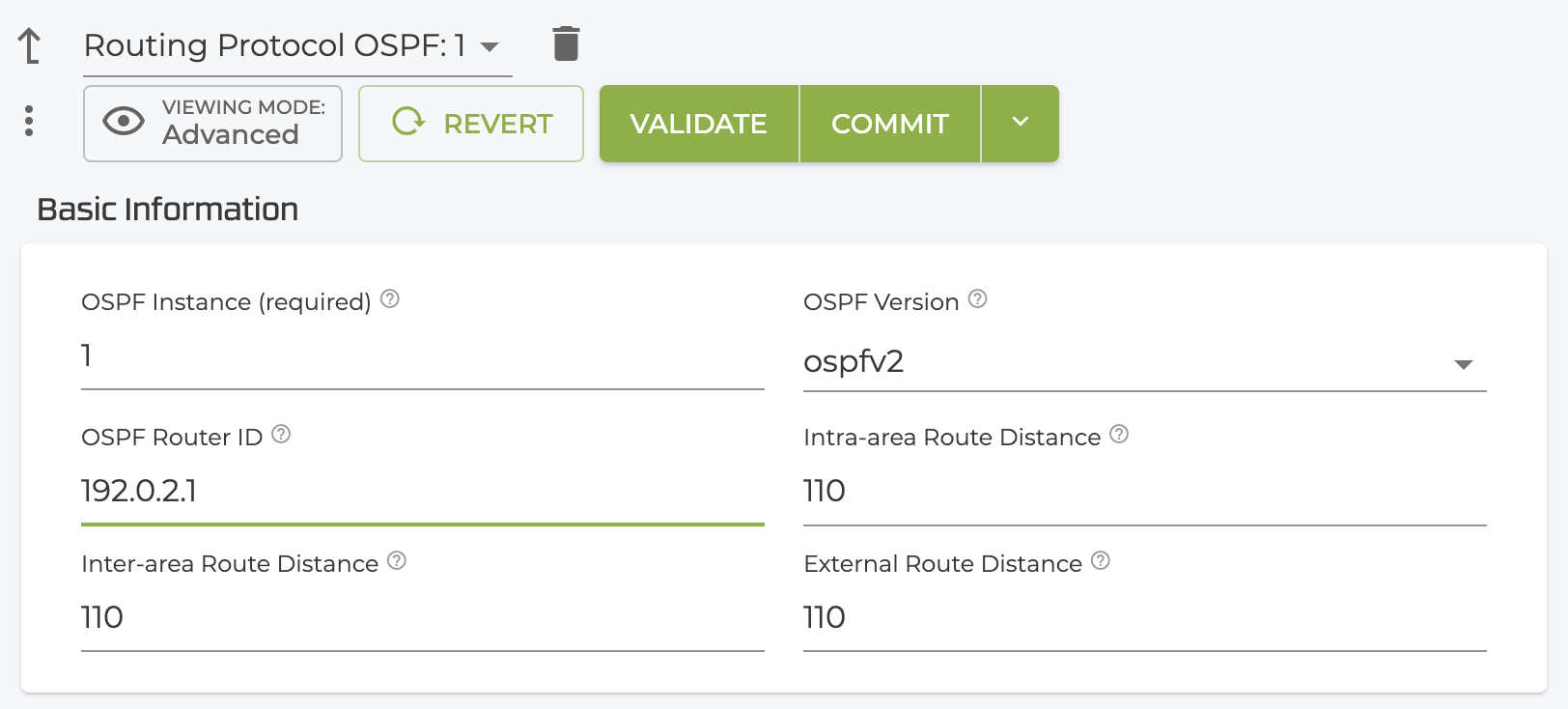Focus the OSPF Router ID field
1568x709 pixels.
(422, 492)
